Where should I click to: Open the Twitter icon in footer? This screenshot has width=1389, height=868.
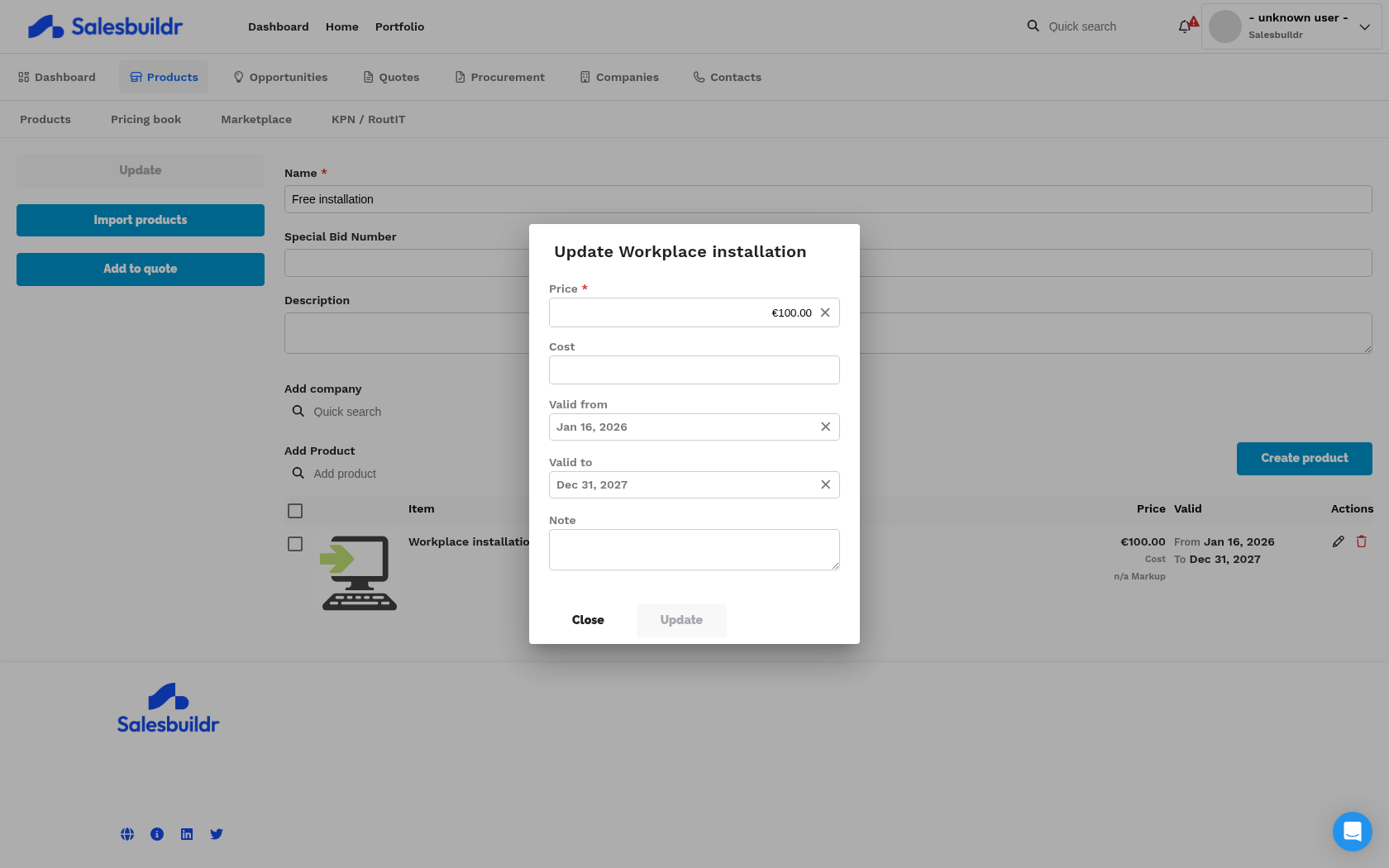[217, 834]
